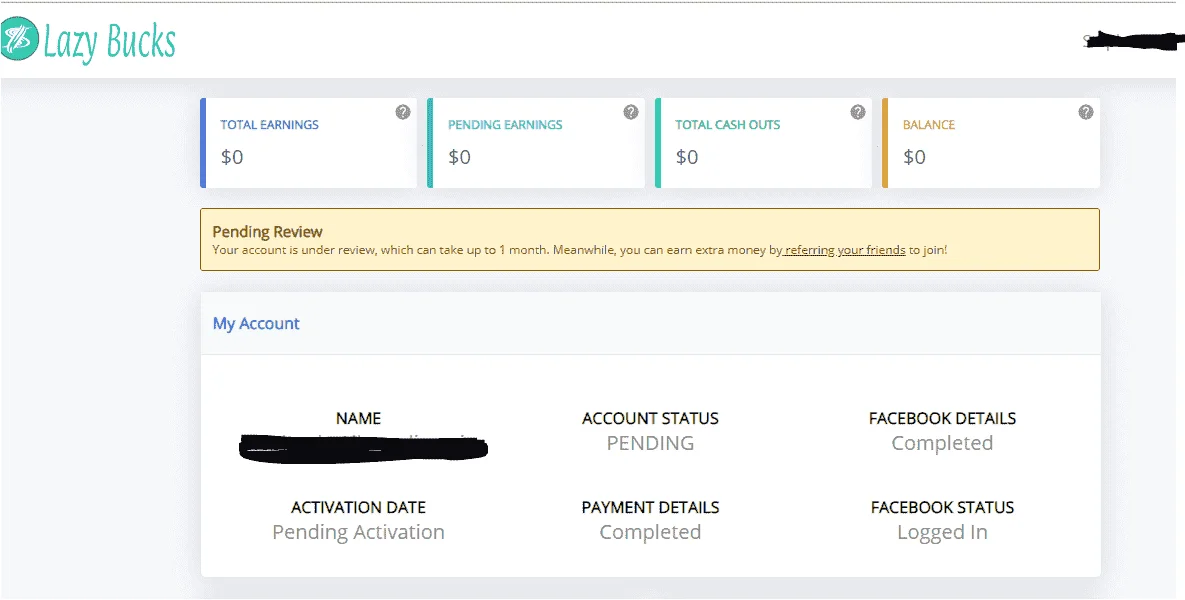Select the 'My Account' panel heading
1185x600 pixels.
coord(256,323)
